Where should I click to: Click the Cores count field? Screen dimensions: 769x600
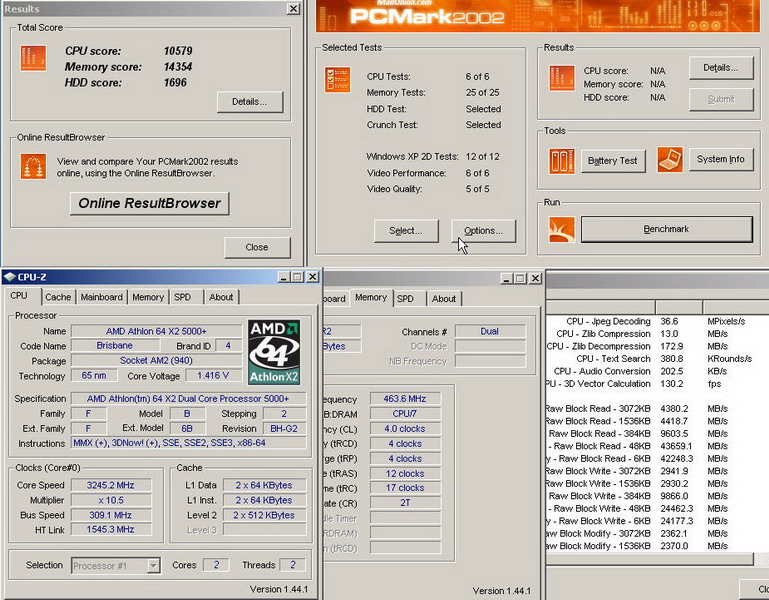[216, 565]
